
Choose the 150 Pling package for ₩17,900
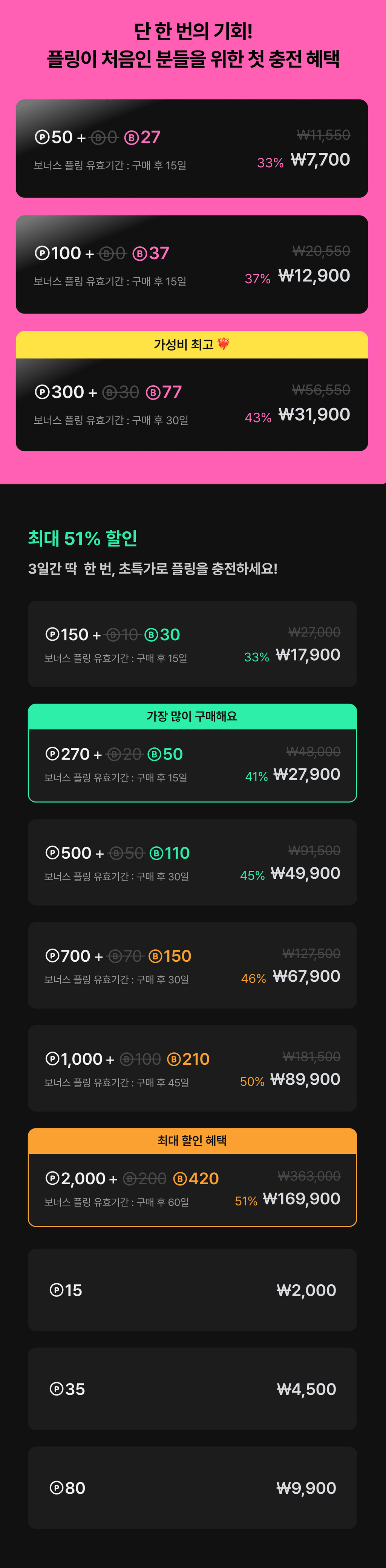192,644
